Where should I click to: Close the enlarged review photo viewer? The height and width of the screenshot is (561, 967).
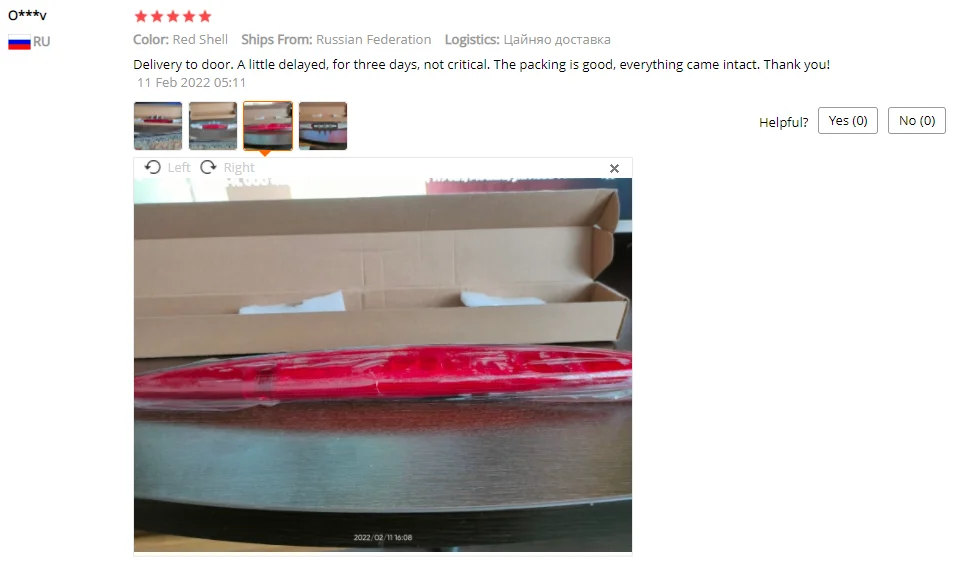614,168
